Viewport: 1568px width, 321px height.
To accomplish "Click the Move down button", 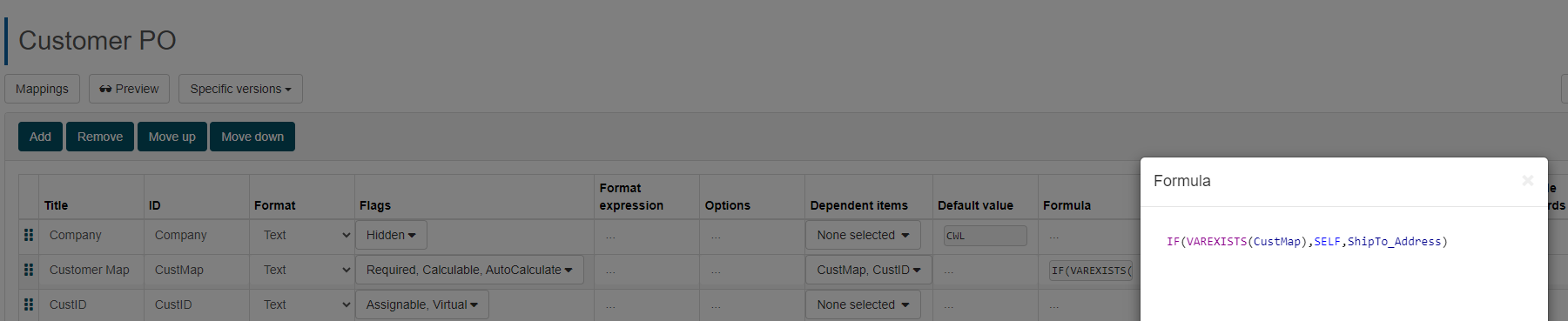I will tap(252, 137).
